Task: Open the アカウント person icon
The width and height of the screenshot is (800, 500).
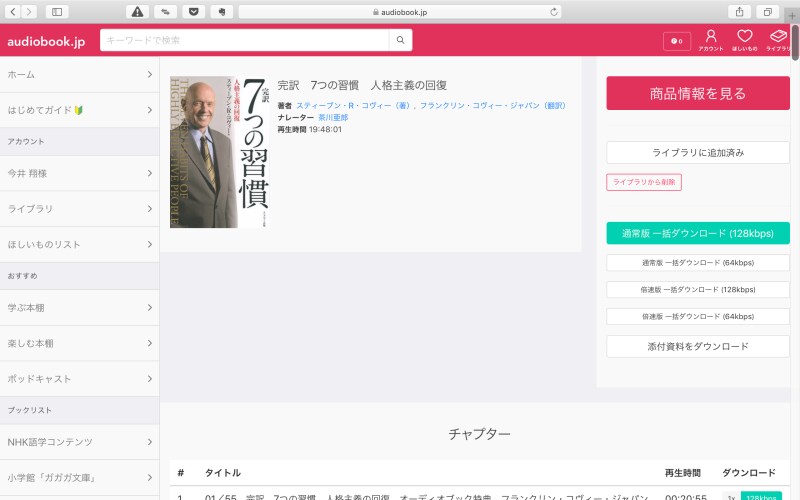Action: pos(711,40)
